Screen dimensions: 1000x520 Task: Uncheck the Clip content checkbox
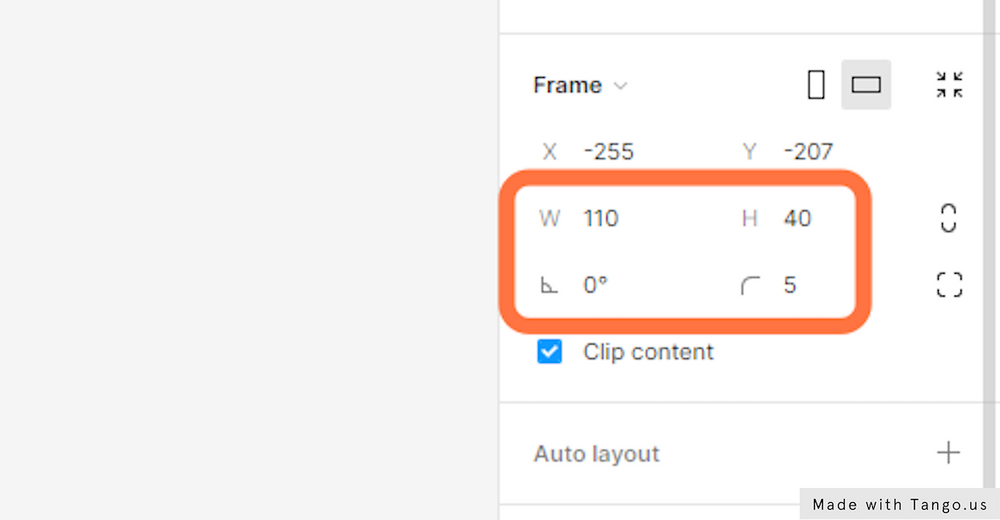tap(549, 352)
